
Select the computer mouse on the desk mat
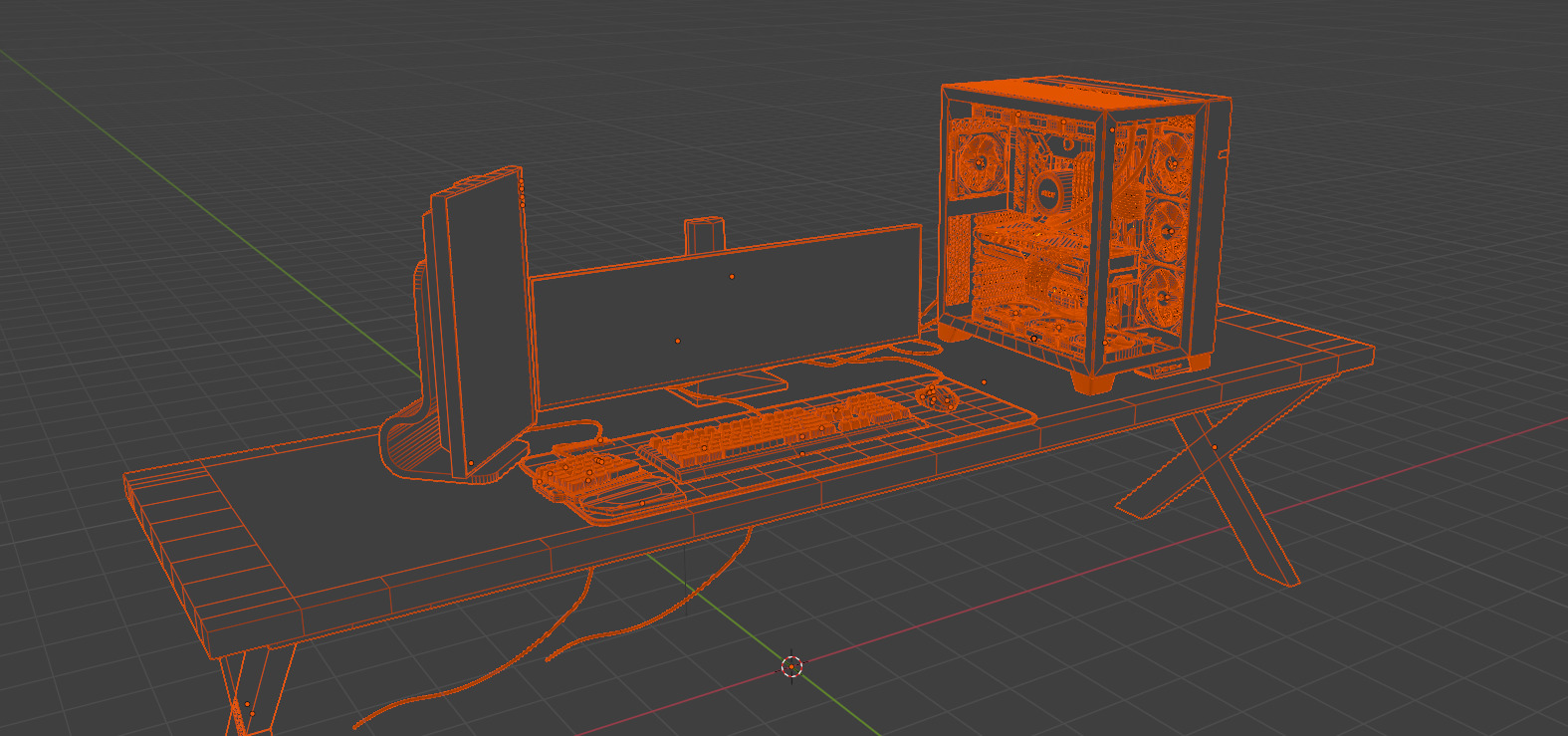click(937, 397)
